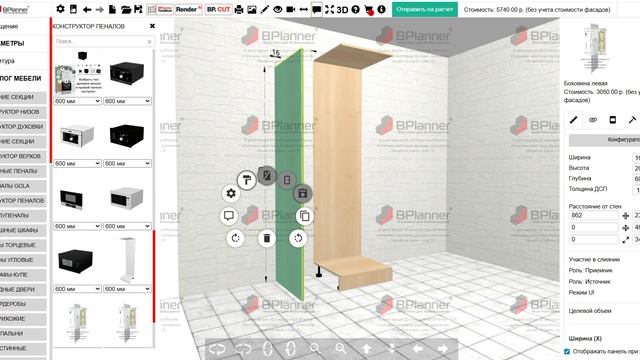640x360 pixels.
Task: Redo with the forward arrow icon
Action: tap(100, 9)
